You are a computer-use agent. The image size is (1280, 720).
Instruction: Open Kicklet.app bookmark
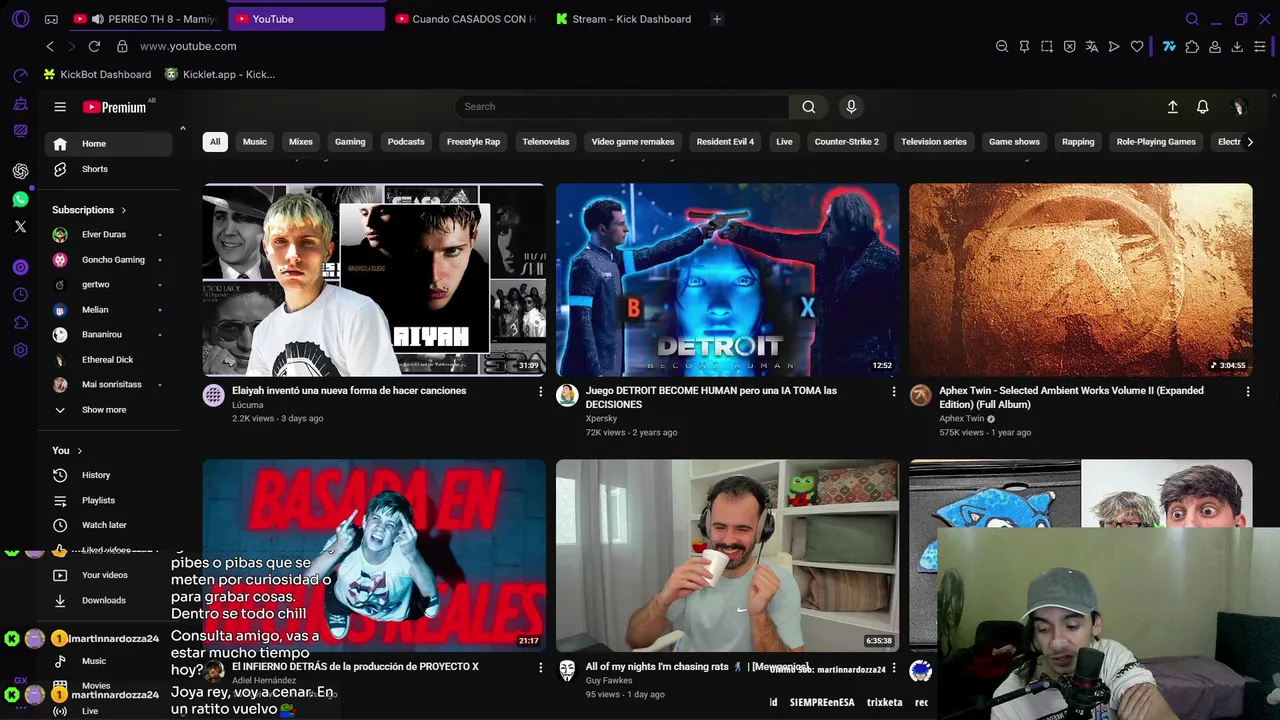pyautogui.click(x=220, y=74)
